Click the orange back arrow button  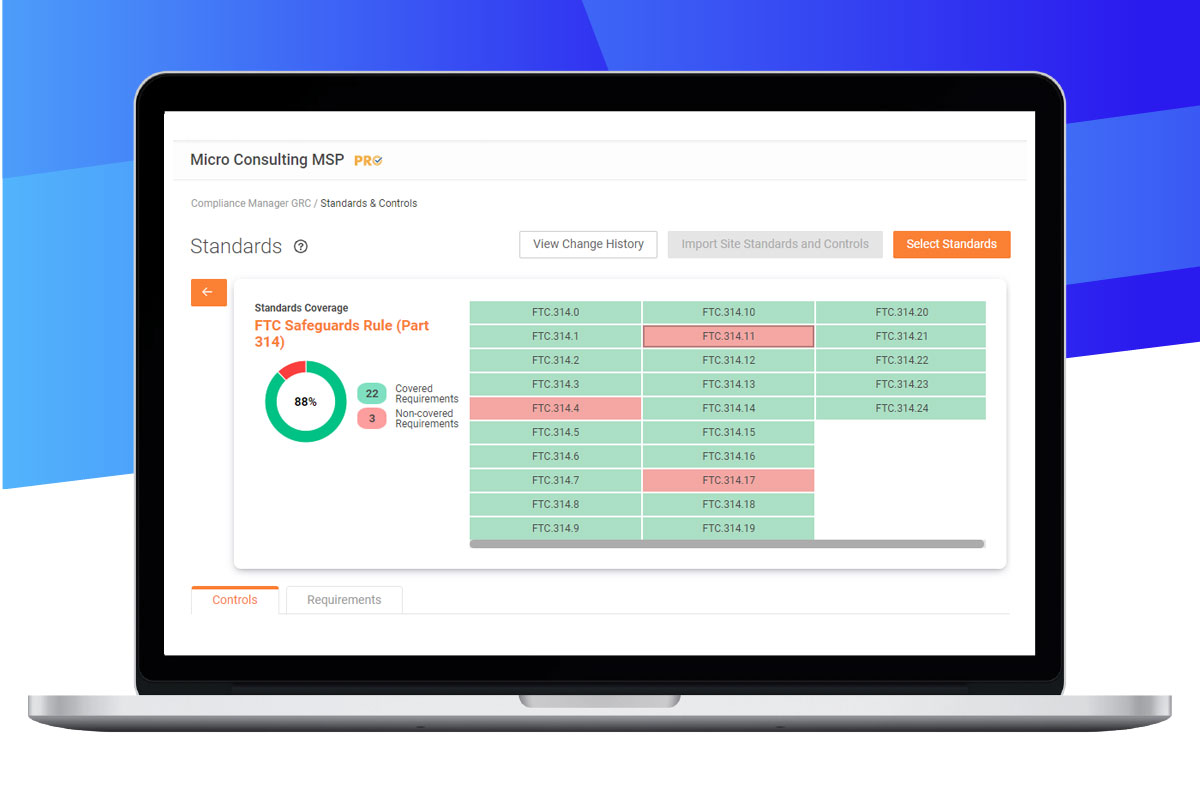208,292
